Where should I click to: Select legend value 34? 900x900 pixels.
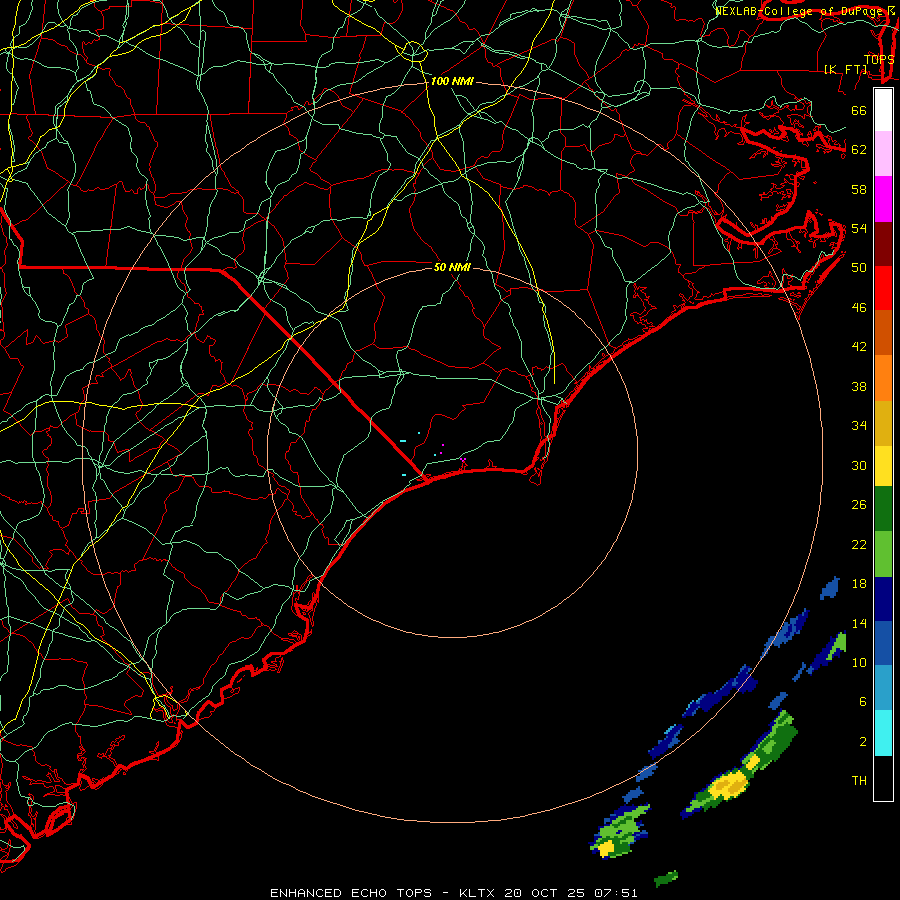click(859, 426)
